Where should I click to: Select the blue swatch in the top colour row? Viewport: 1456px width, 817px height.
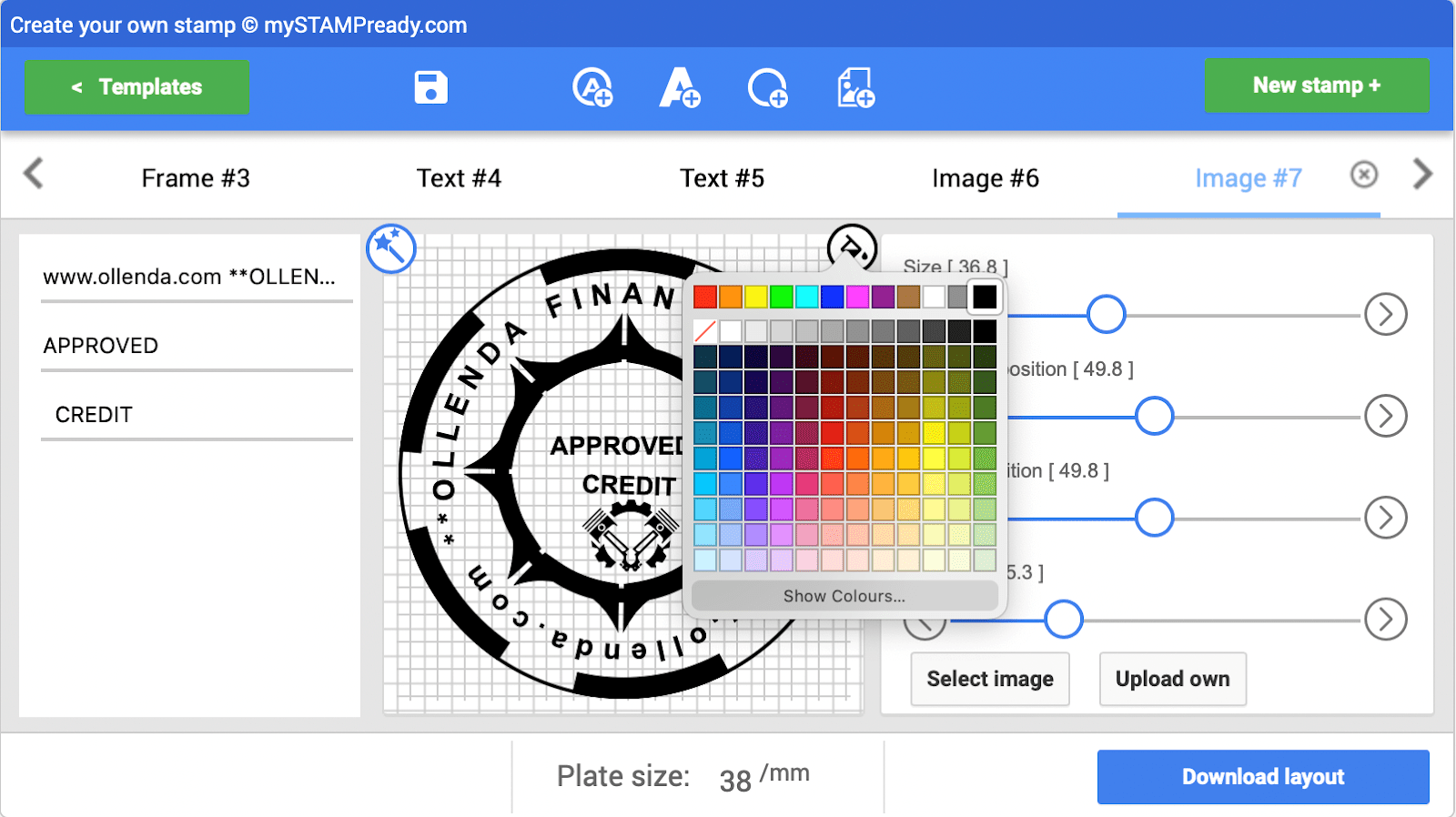tap(833, 297)
